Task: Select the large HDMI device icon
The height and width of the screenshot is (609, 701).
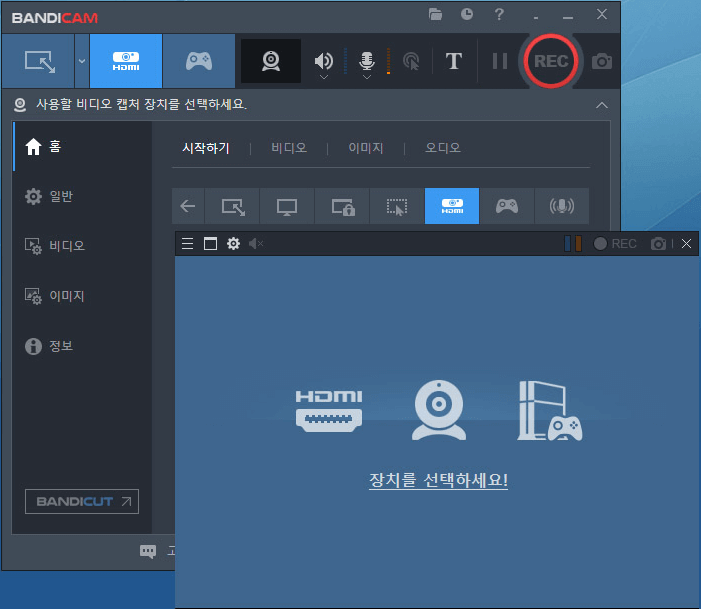Action: point(329,411)
